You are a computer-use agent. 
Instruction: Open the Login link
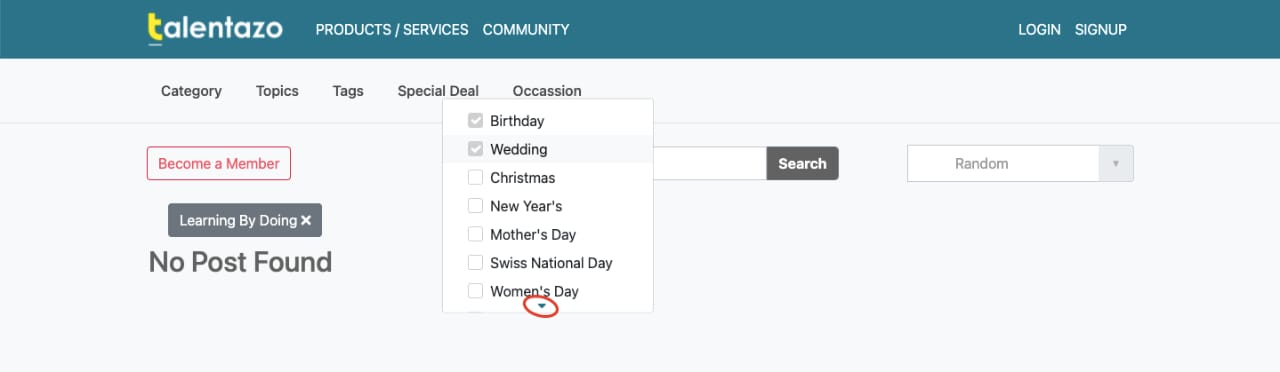1039,30
